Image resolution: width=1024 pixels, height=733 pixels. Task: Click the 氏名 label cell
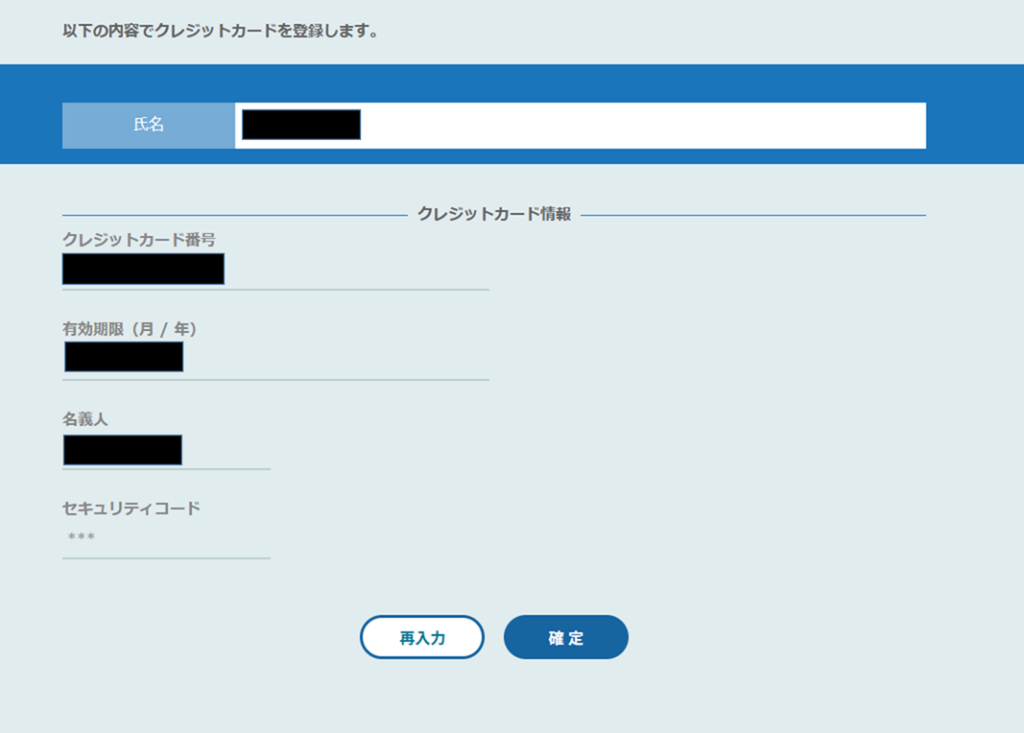point(148,125)
